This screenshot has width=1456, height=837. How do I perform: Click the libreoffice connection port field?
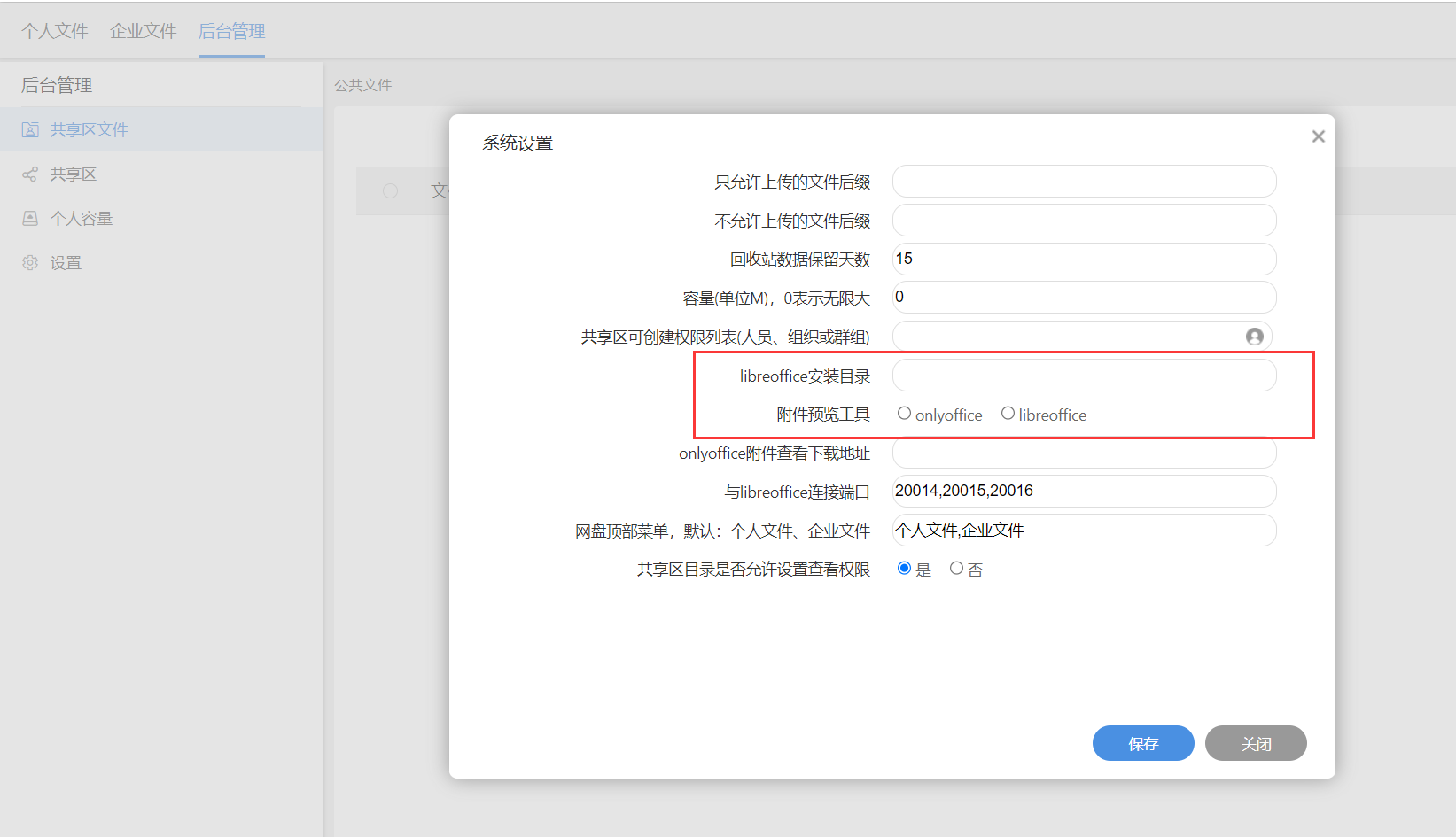1083,491
